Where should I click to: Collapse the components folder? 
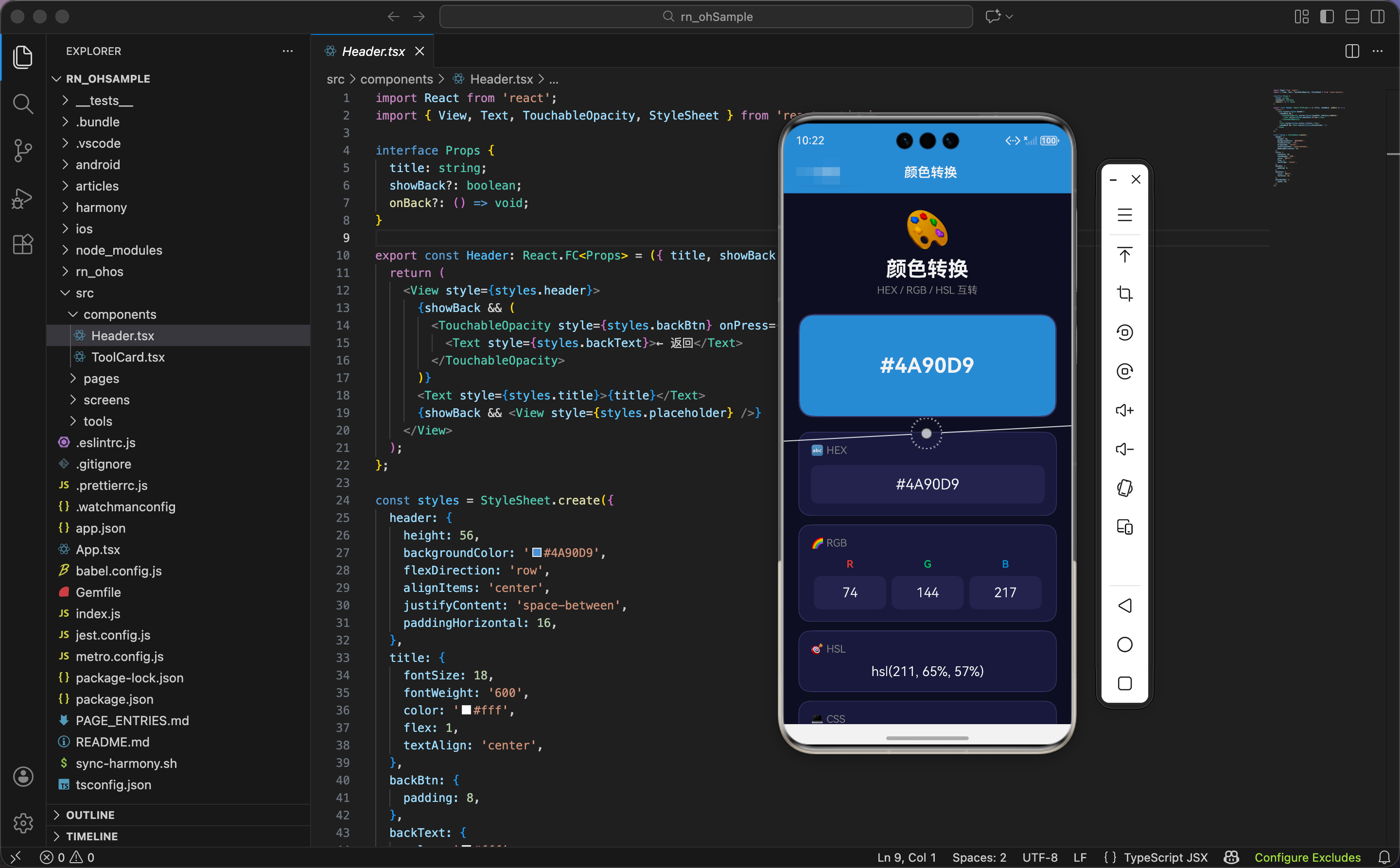click(x=120, y=314)
